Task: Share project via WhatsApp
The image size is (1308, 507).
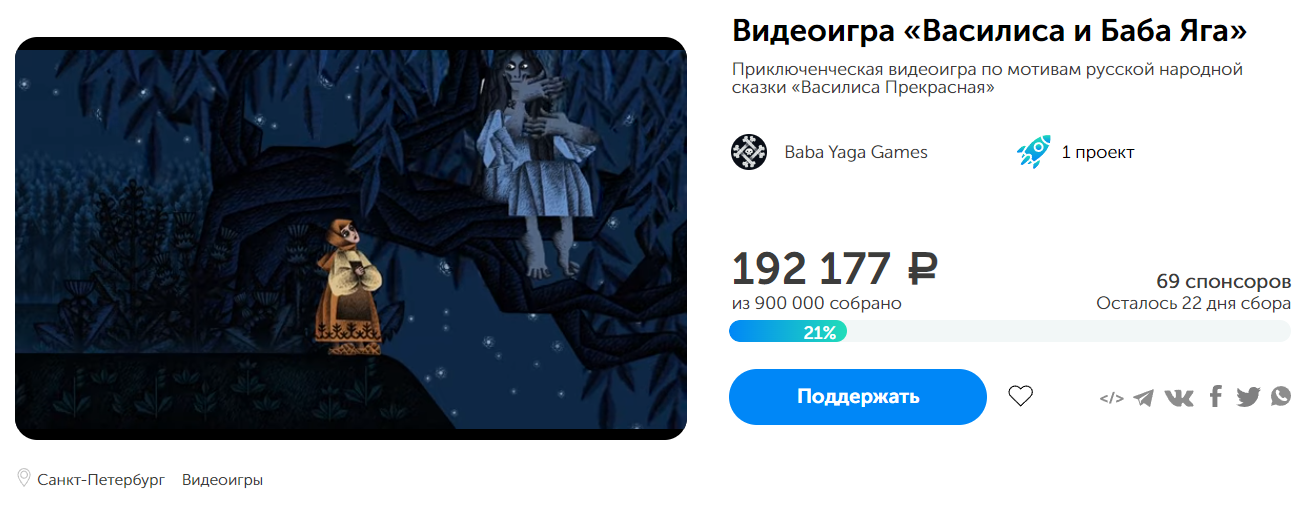Action: (x=1281, y=397)
